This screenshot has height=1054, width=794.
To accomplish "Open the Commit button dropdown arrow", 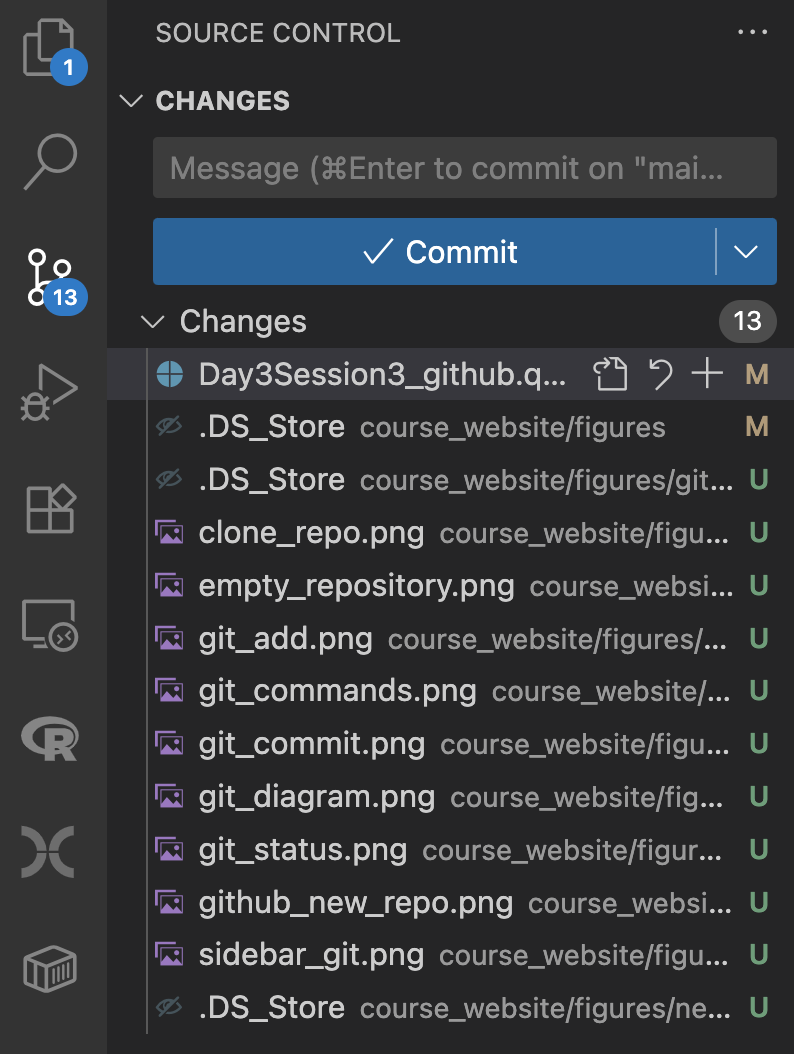I will click(746, 251).
